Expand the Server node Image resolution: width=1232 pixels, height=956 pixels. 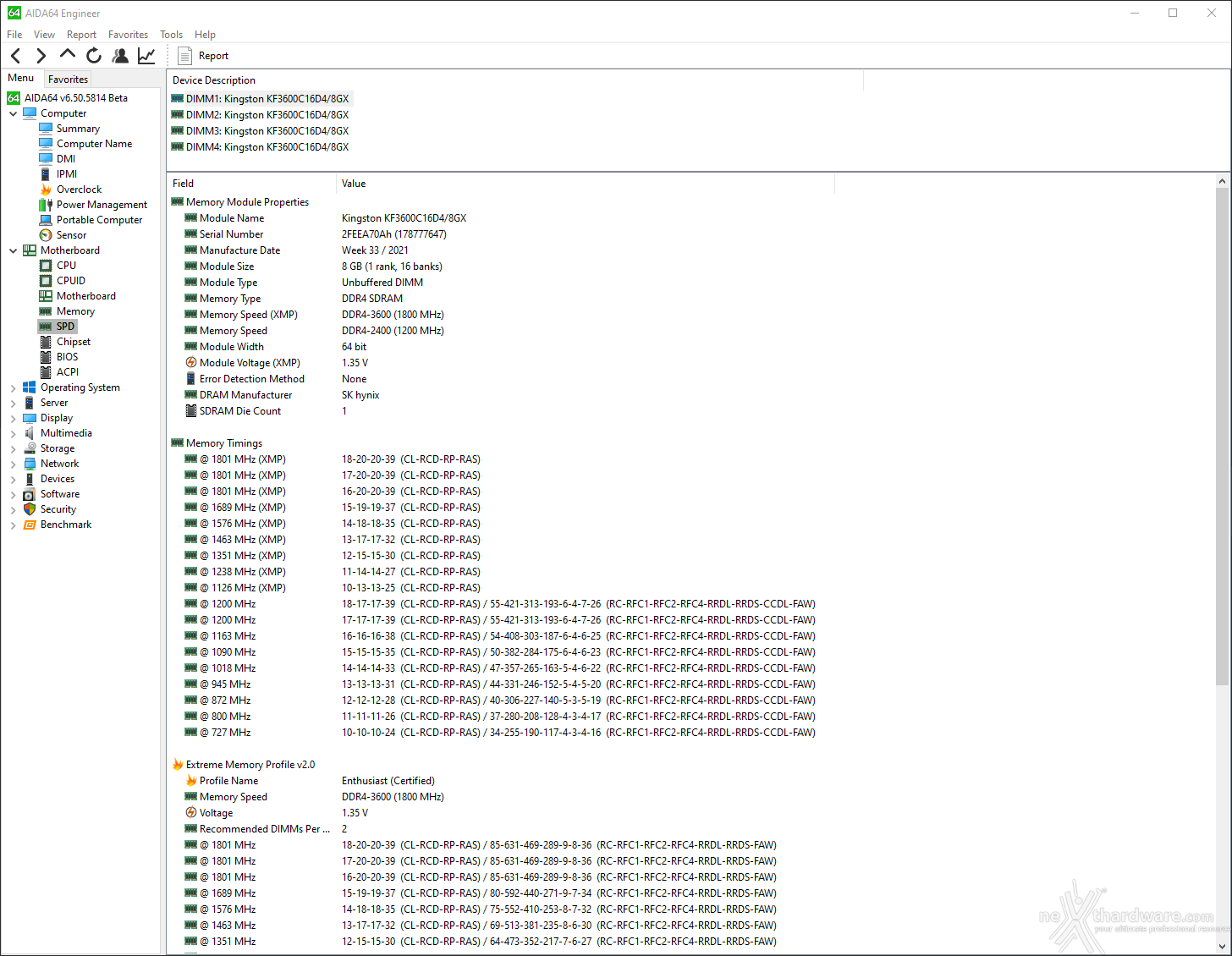click(14, 403)
